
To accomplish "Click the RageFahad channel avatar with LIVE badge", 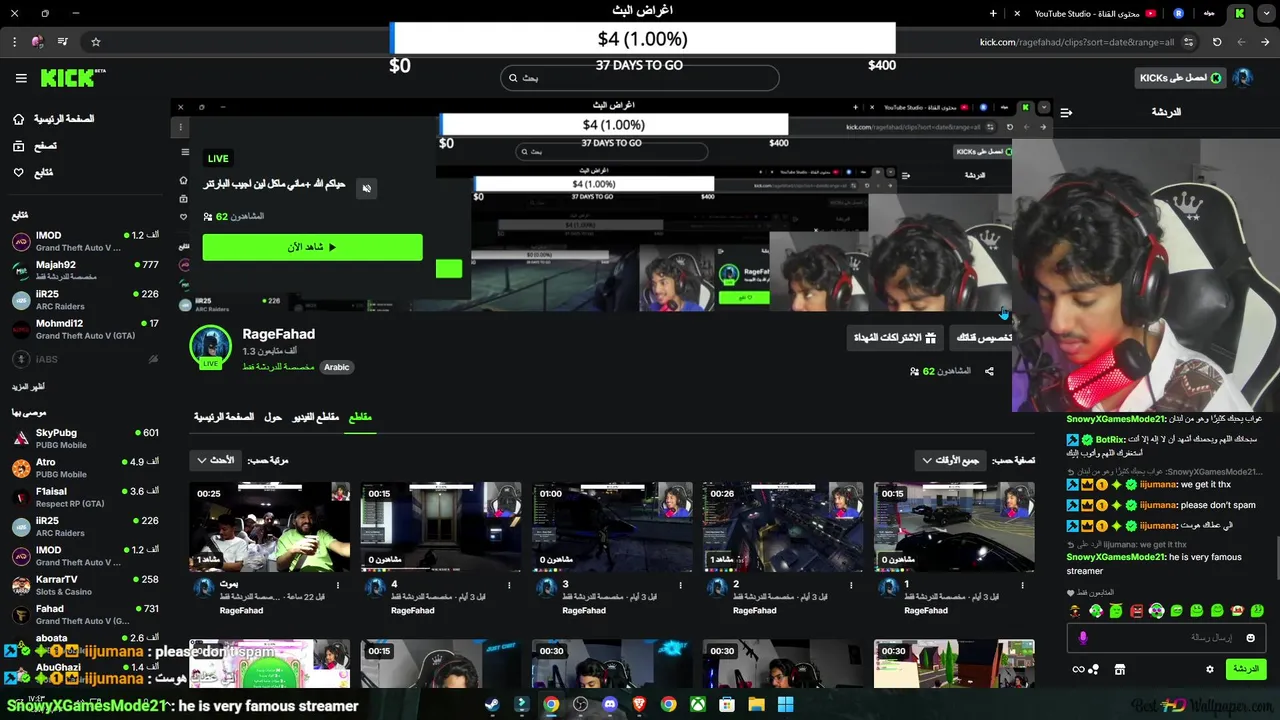I will (x=210, y=347).
